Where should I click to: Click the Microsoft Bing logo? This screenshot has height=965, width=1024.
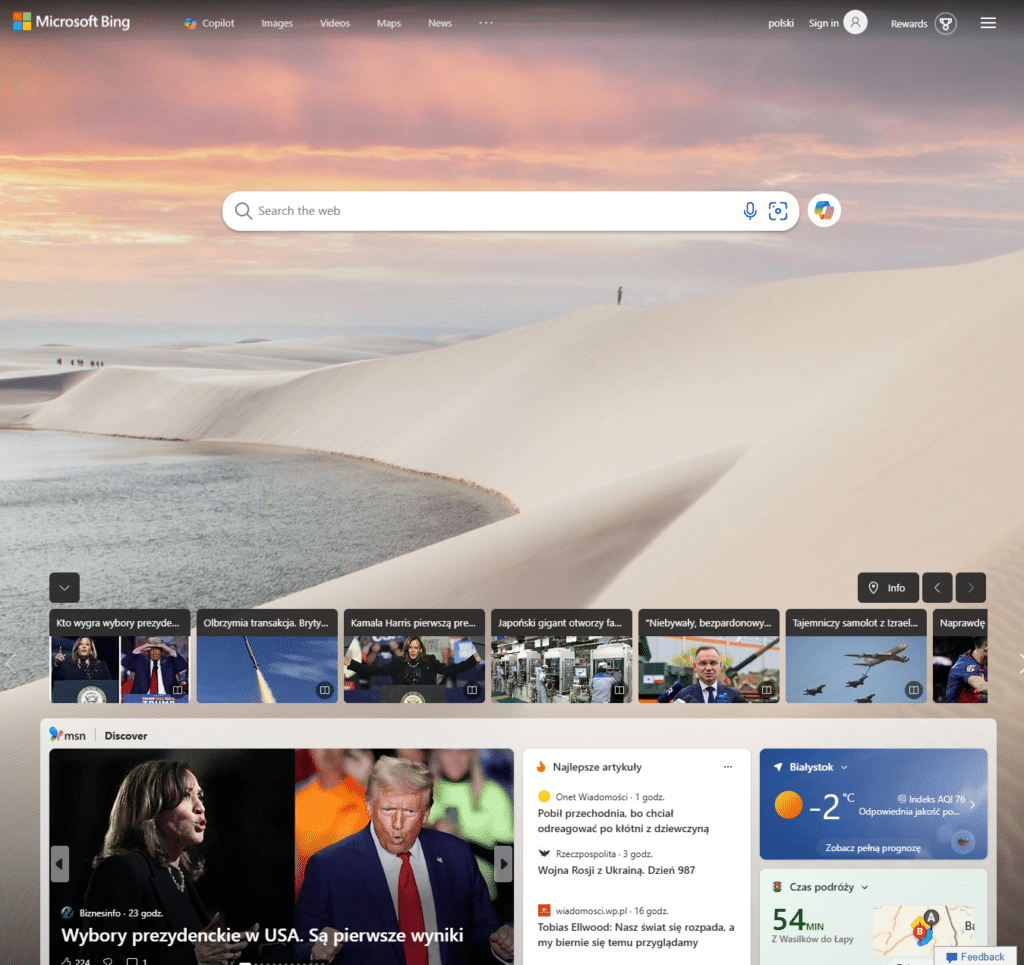click(x=70, y=22)
